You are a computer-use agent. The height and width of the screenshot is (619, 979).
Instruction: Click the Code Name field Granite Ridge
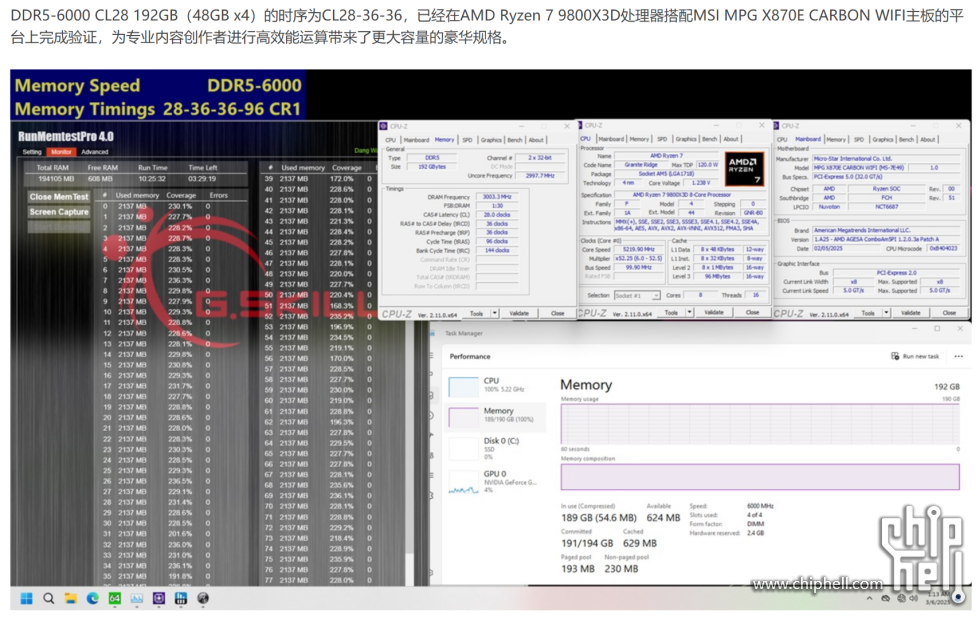coord(641,165)
